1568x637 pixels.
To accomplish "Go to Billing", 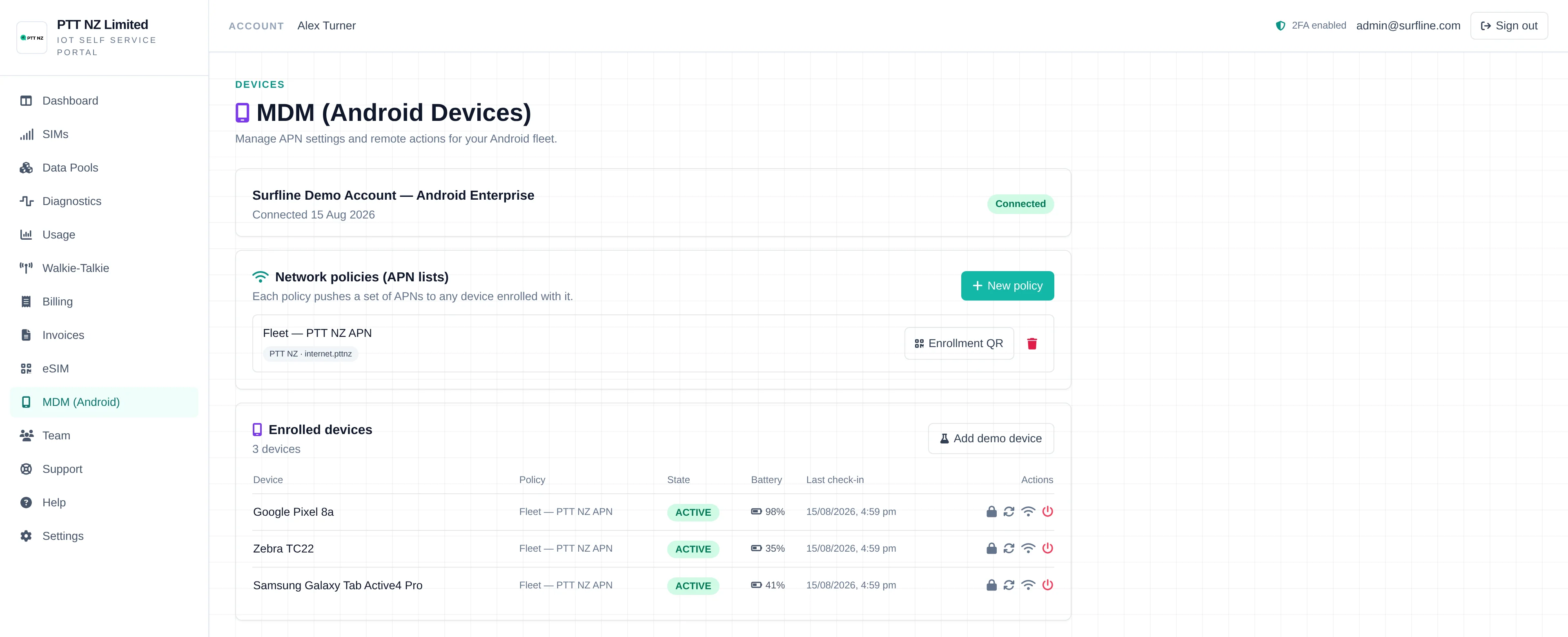I will 104,301.
